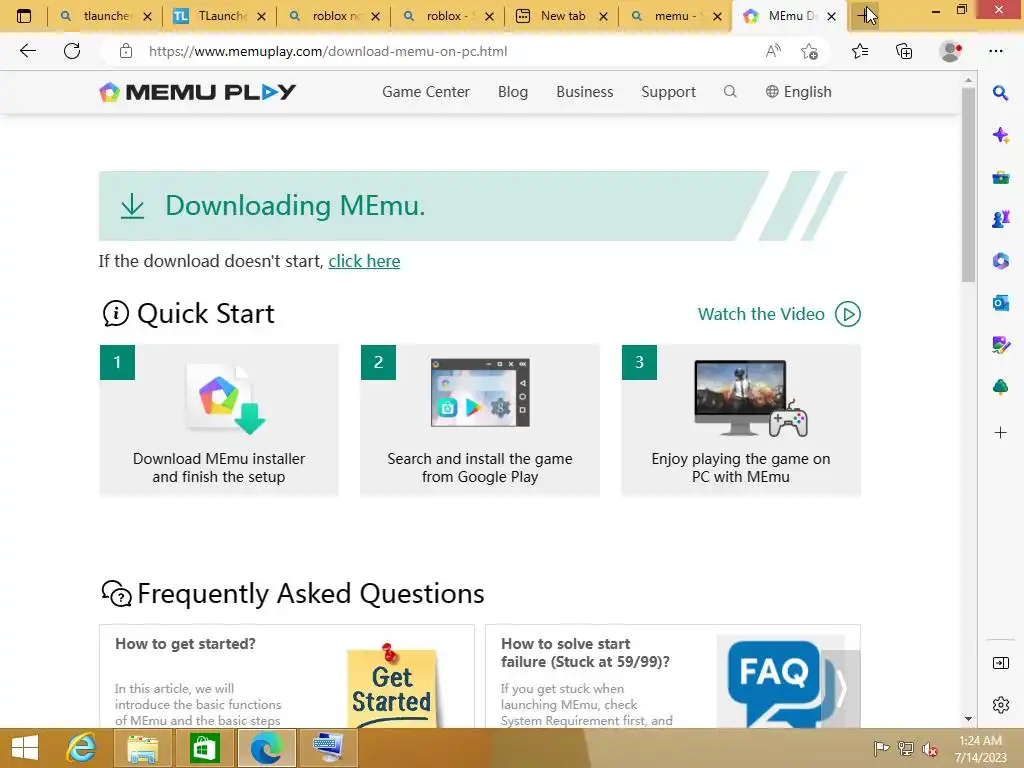This screenshot has width=1024, height=768.
Task: Open the Windows Store taskbar icon
Action: [x=204, y=748]
